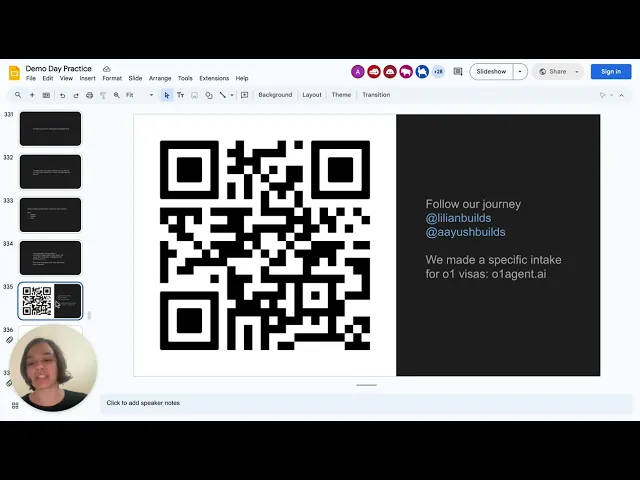This screenshot has height=480, width=640.
Task: Activate the paint format tool
Action: [103, 95]
